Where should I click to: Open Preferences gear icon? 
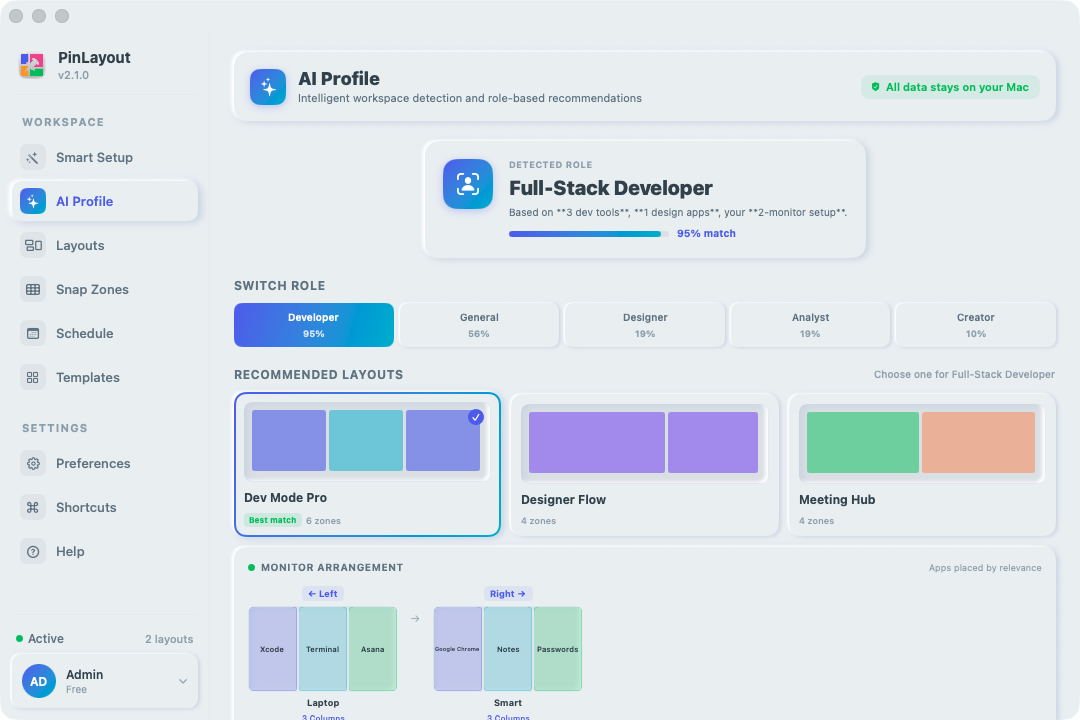point(32,464)
